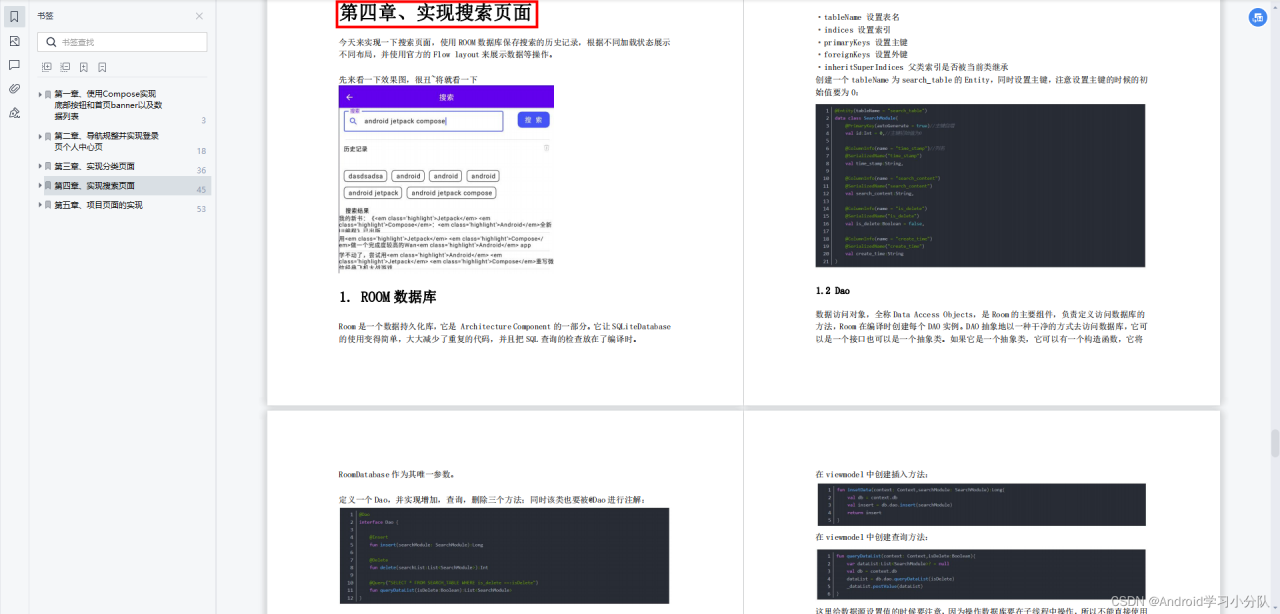
Task: Focus the 书签查找 search field
Action: (x=122, y=42)
